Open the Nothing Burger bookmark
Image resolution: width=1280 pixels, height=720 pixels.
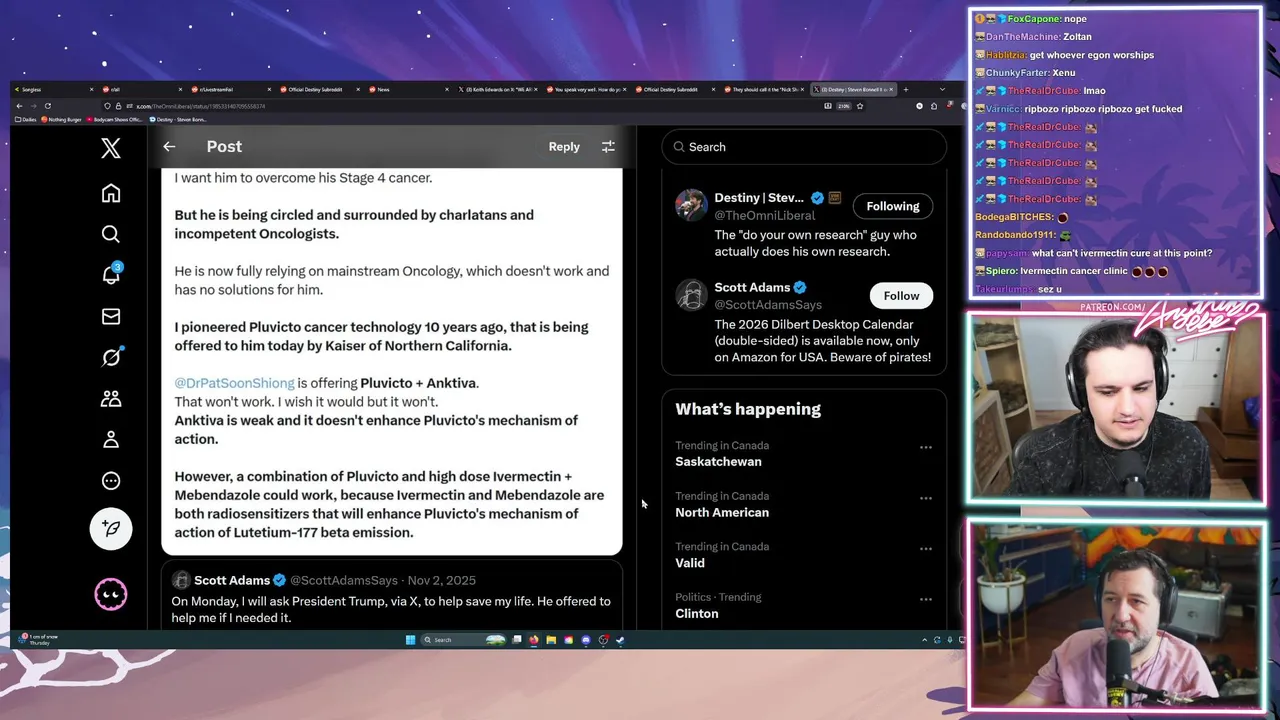click(x=61, y=119)
